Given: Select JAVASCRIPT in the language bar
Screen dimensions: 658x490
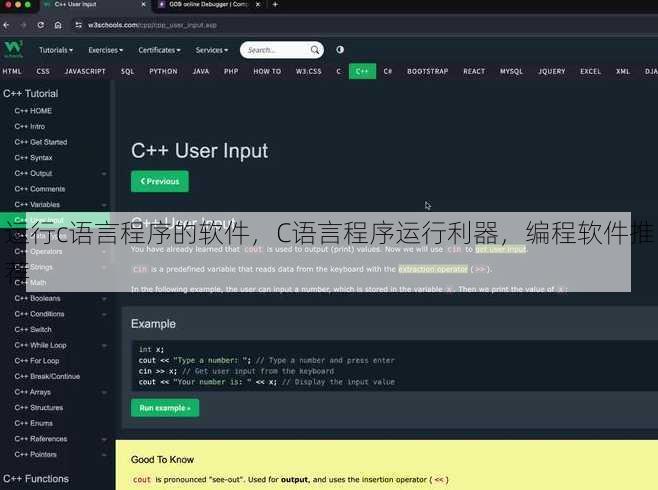Looking at the screenshot, I should click(x=85, y=71).
